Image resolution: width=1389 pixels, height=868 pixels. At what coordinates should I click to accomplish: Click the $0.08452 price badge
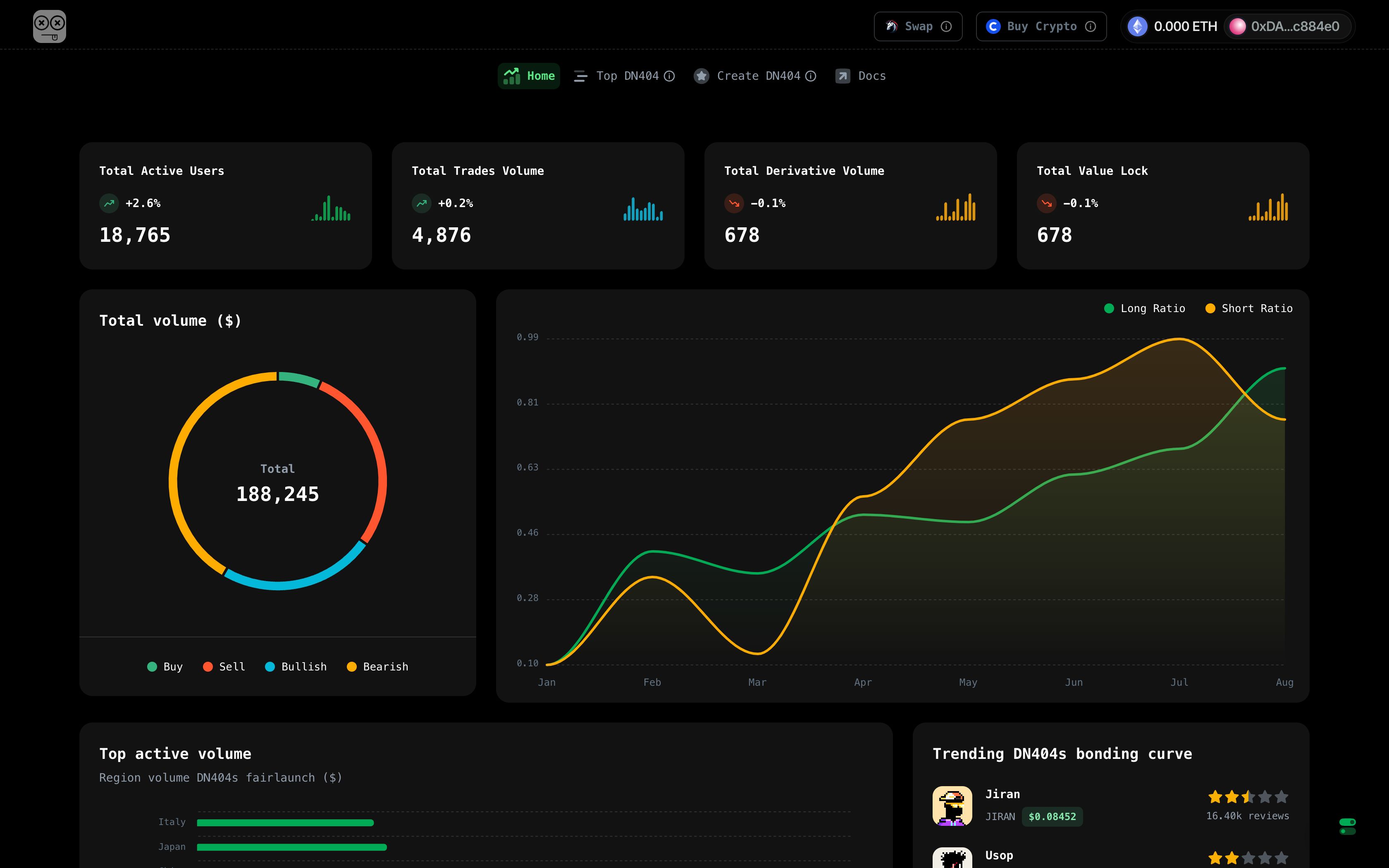(x=1052, y=816)
